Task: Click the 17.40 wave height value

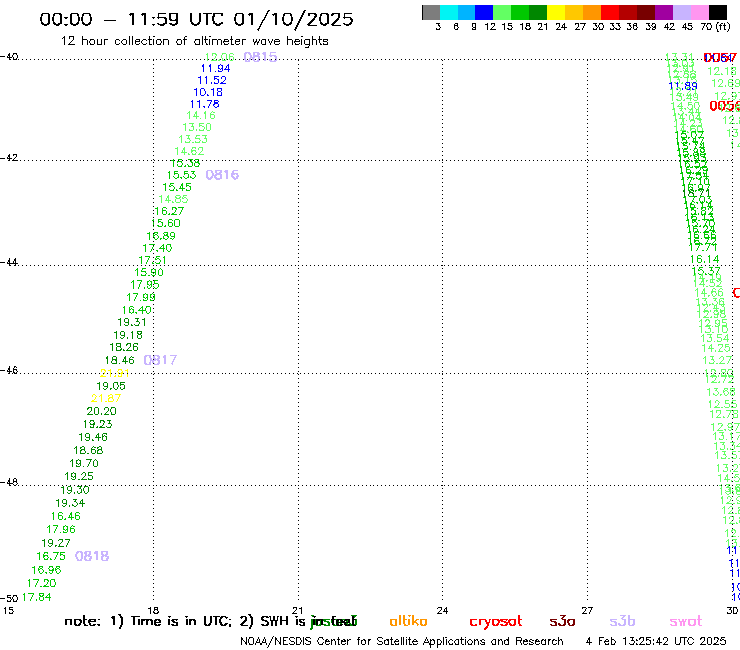Action: tap(157, 248)
